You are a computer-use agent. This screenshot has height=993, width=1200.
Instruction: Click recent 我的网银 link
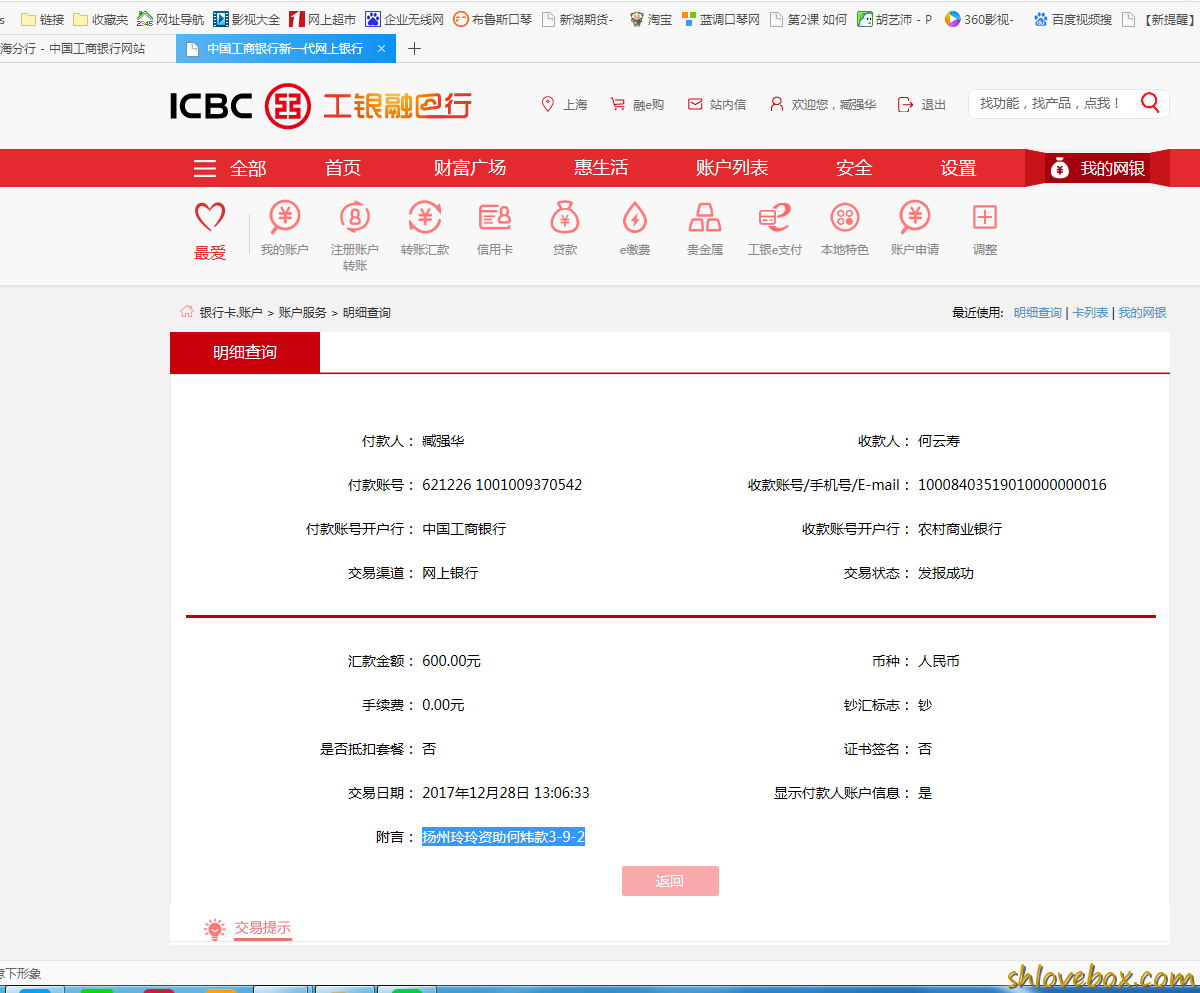coord(1142,313)
